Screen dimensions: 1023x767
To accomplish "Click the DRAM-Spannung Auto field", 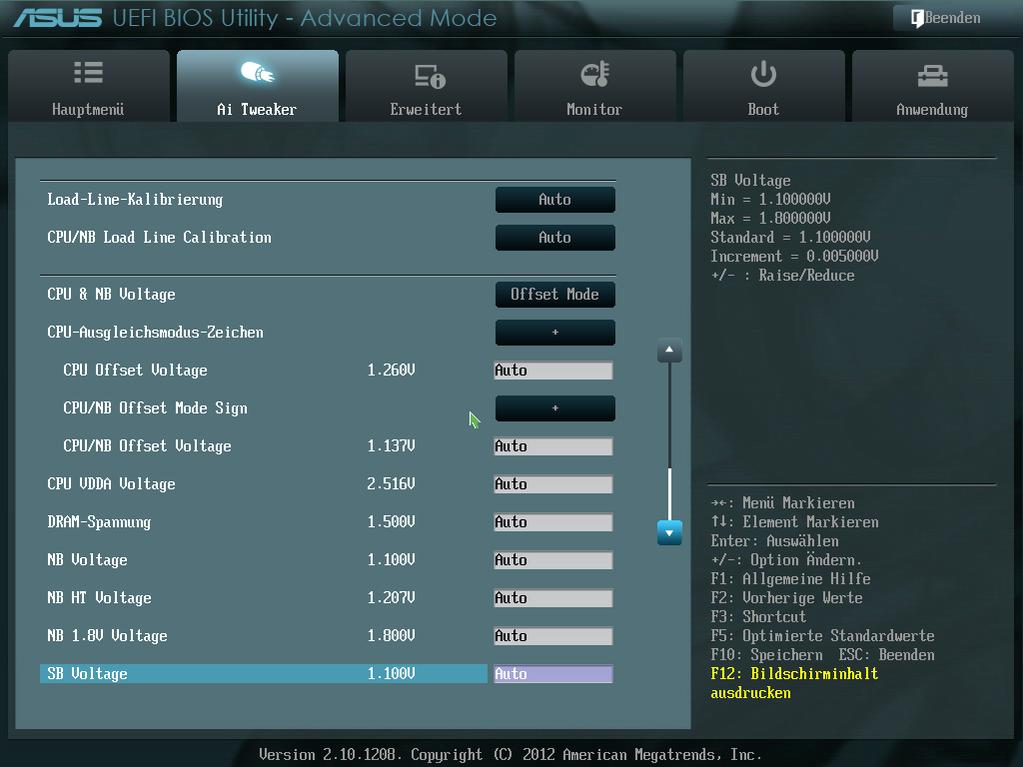I will point(553,522).
